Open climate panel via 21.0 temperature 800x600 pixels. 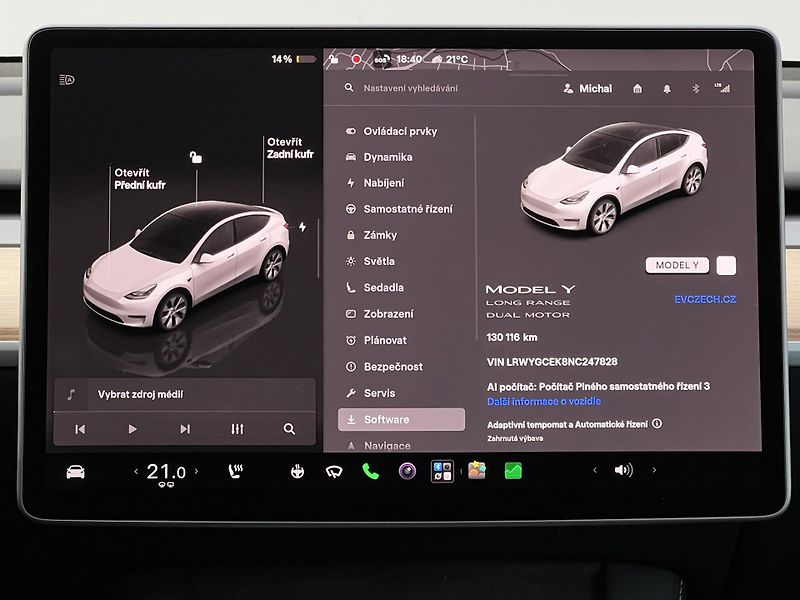166,472
